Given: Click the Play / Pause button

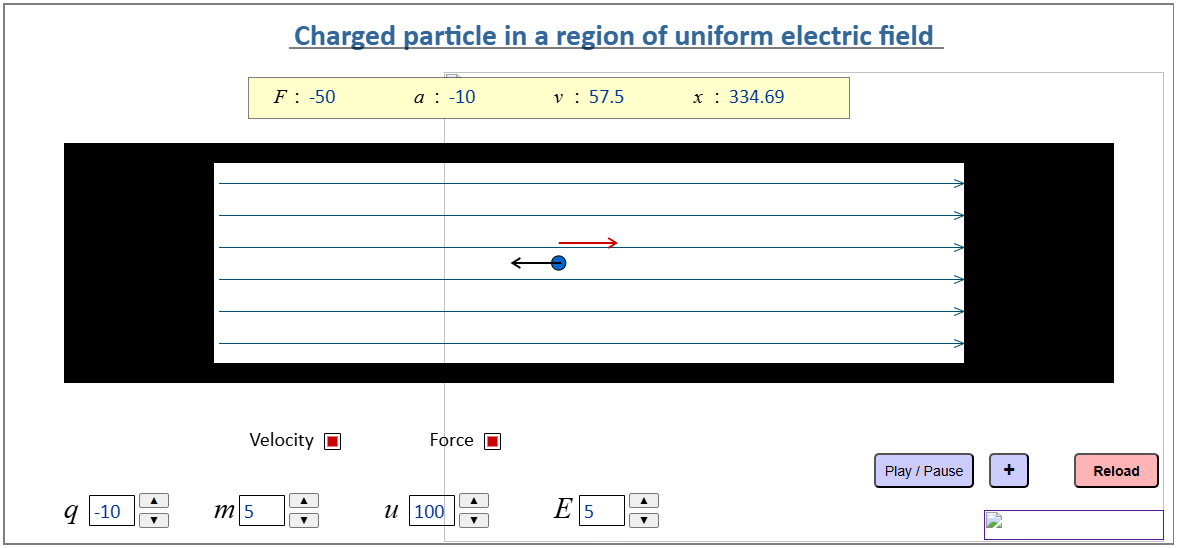Looking at the screenshot, I should (x=924, y=471).
